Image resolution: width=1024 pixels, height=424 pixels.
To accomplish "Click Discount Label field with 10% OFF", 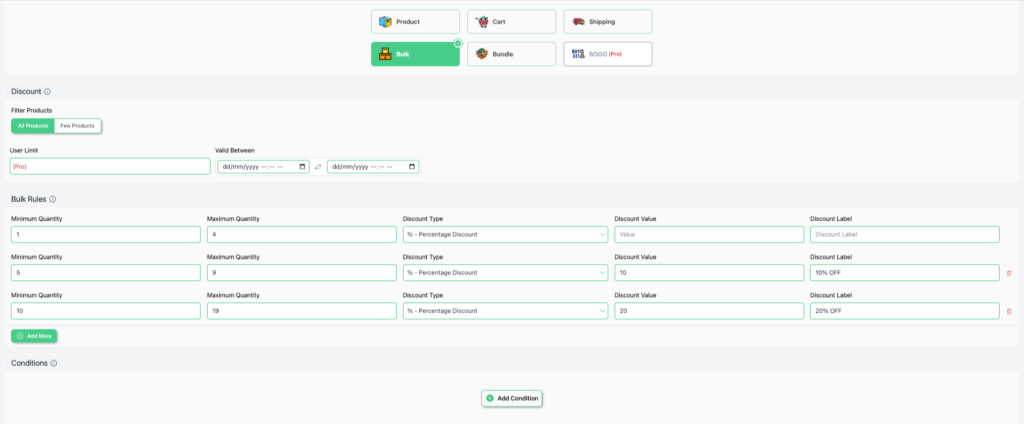I will (x=904, y=272).
